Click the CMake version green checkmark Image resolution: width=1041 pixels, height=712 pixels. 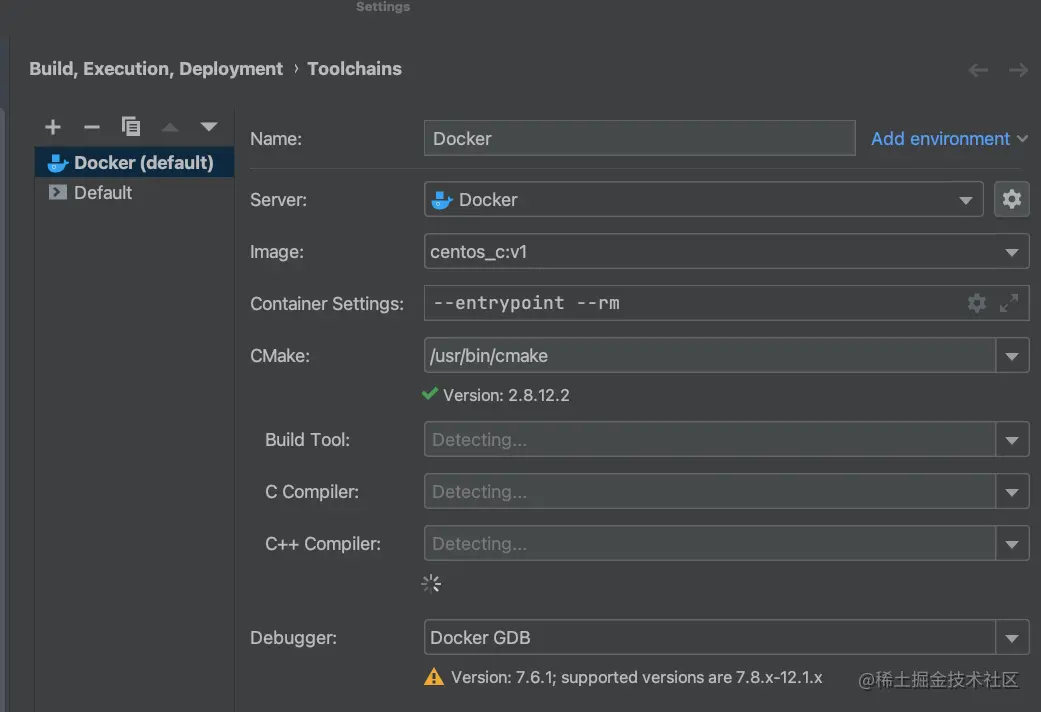tap(430, 394)
